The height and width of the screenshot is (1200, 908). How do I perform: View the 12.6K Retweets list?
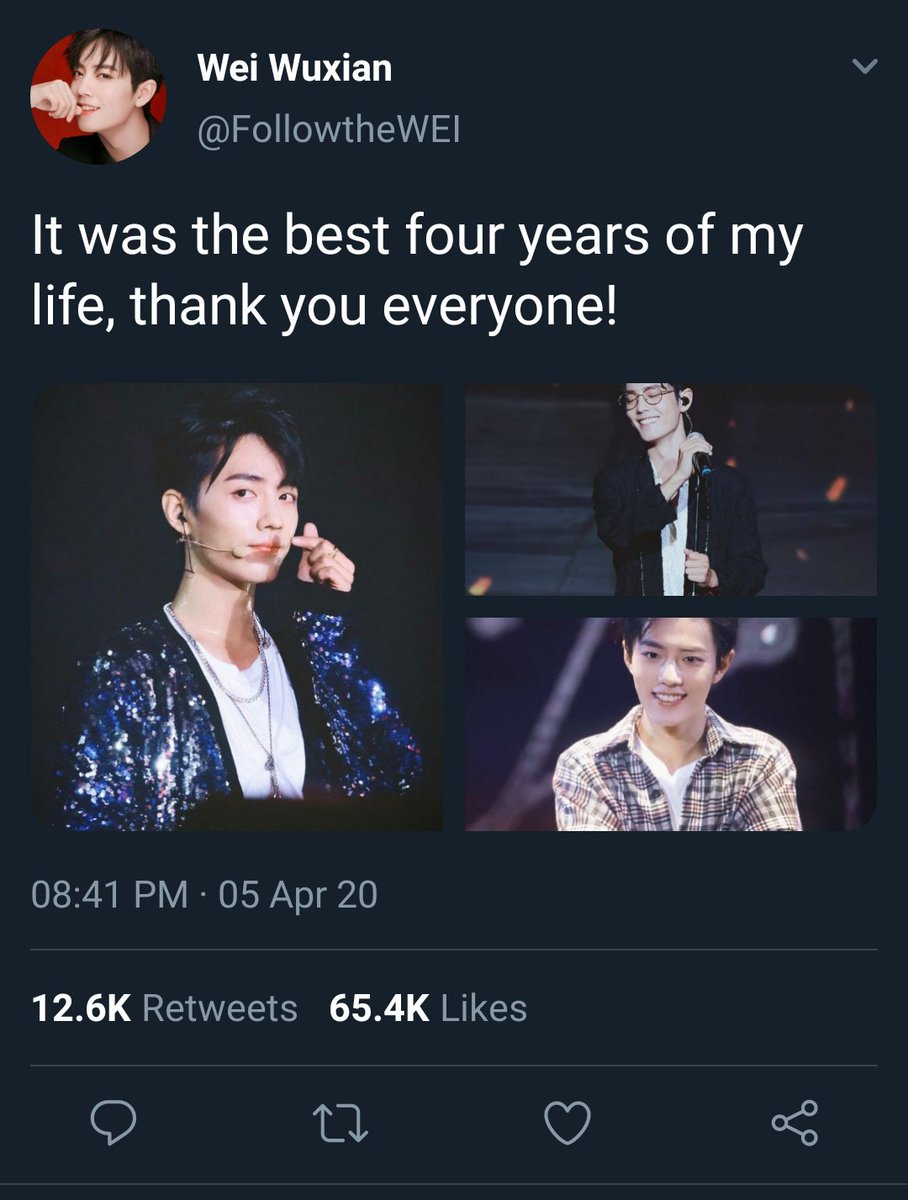[165, 1008]
